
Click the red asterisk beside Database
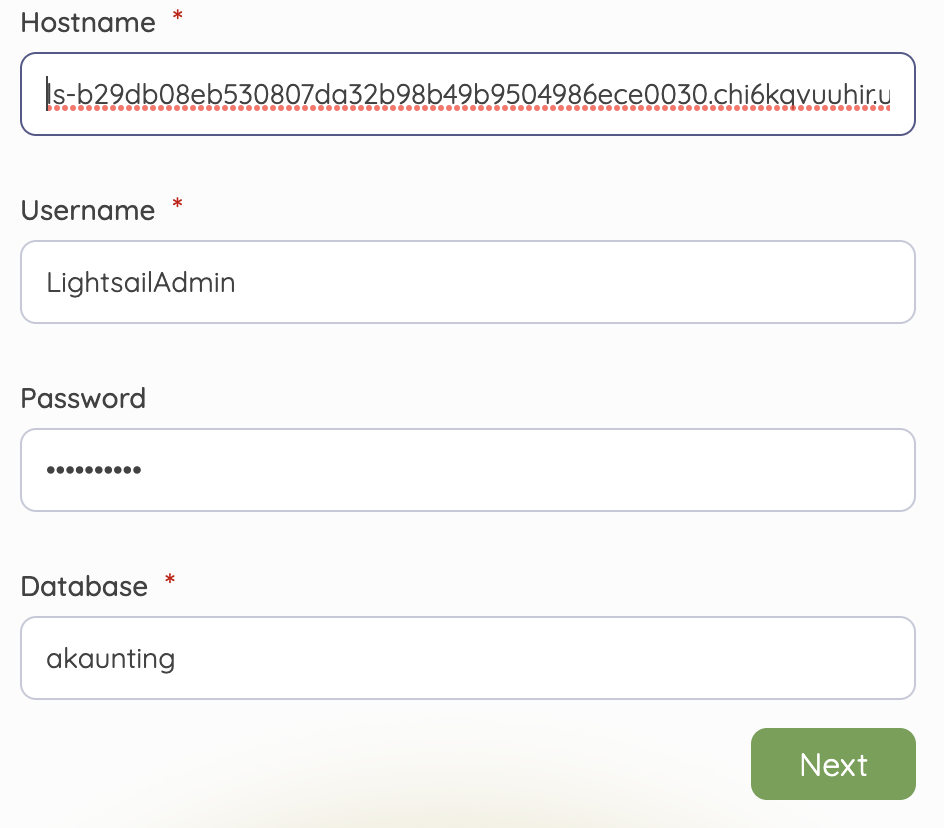[x=170, y=580]
